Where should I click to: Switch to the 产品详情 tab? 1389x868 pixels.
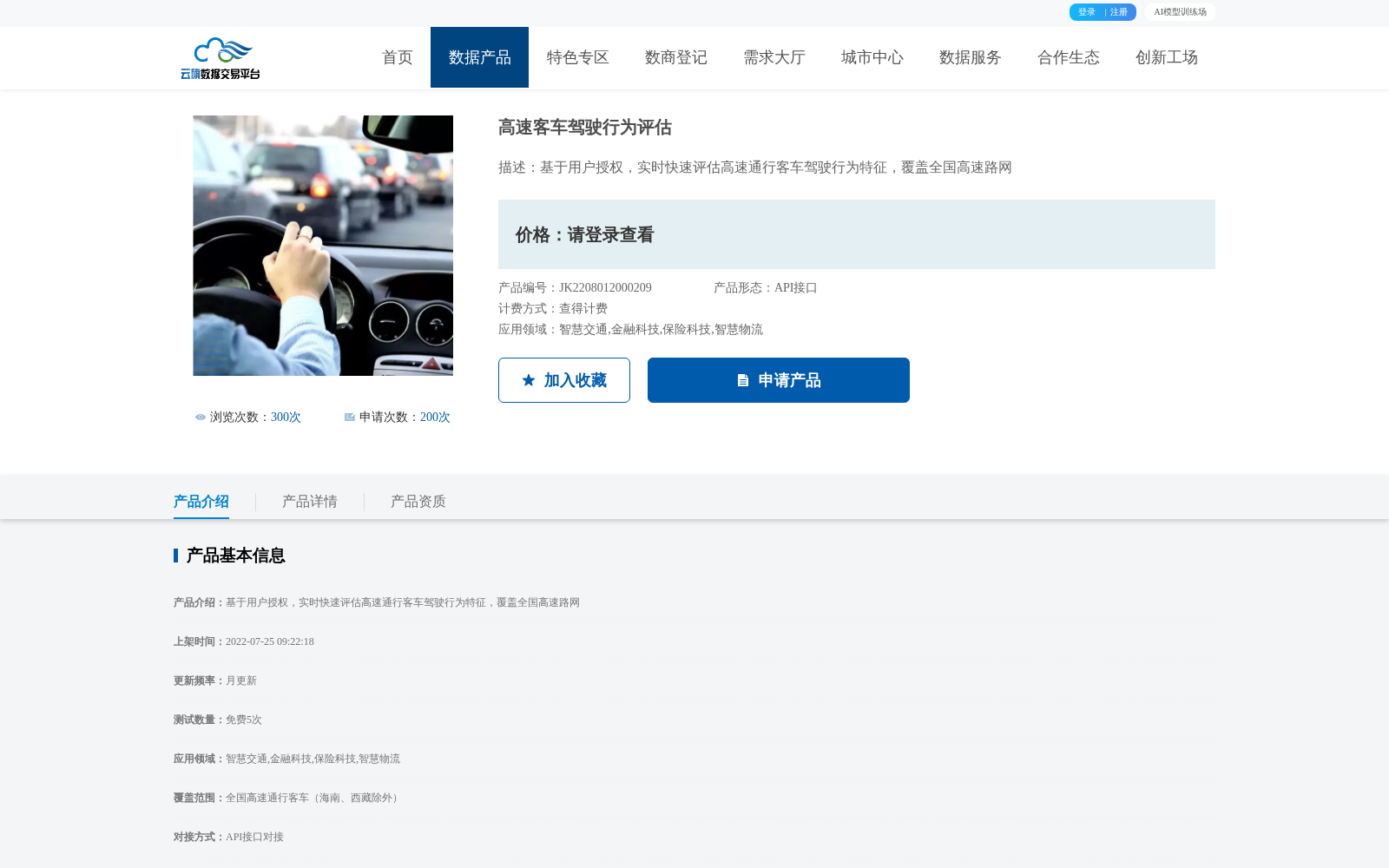[x=310, y=502]
